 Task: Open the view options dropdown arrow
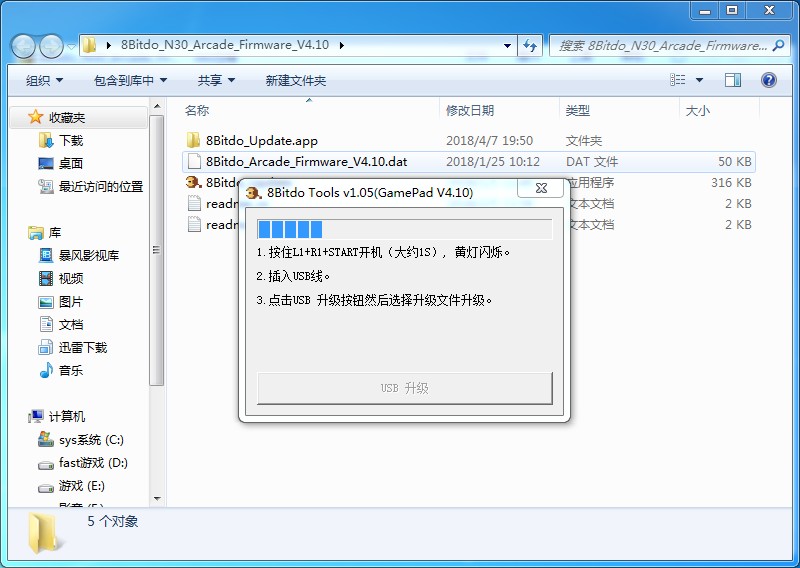pos(699,80)
